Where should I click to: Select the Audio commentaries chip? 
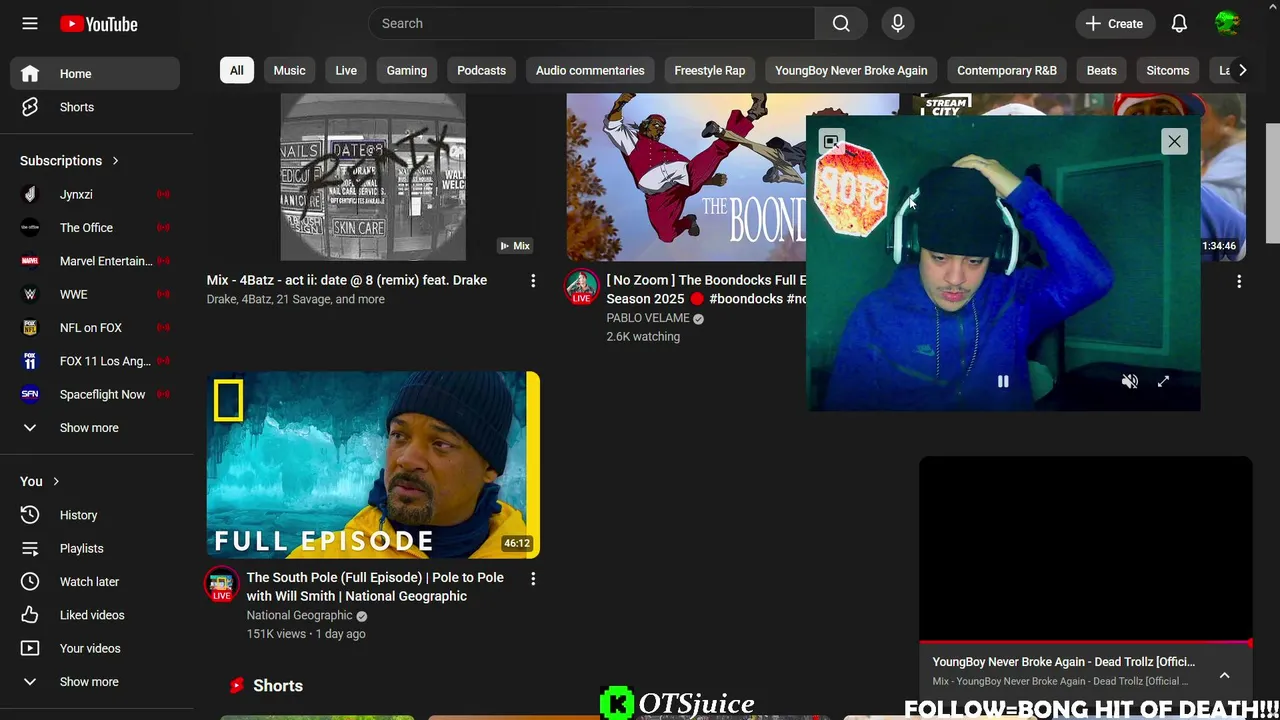(x=590, y=70)
